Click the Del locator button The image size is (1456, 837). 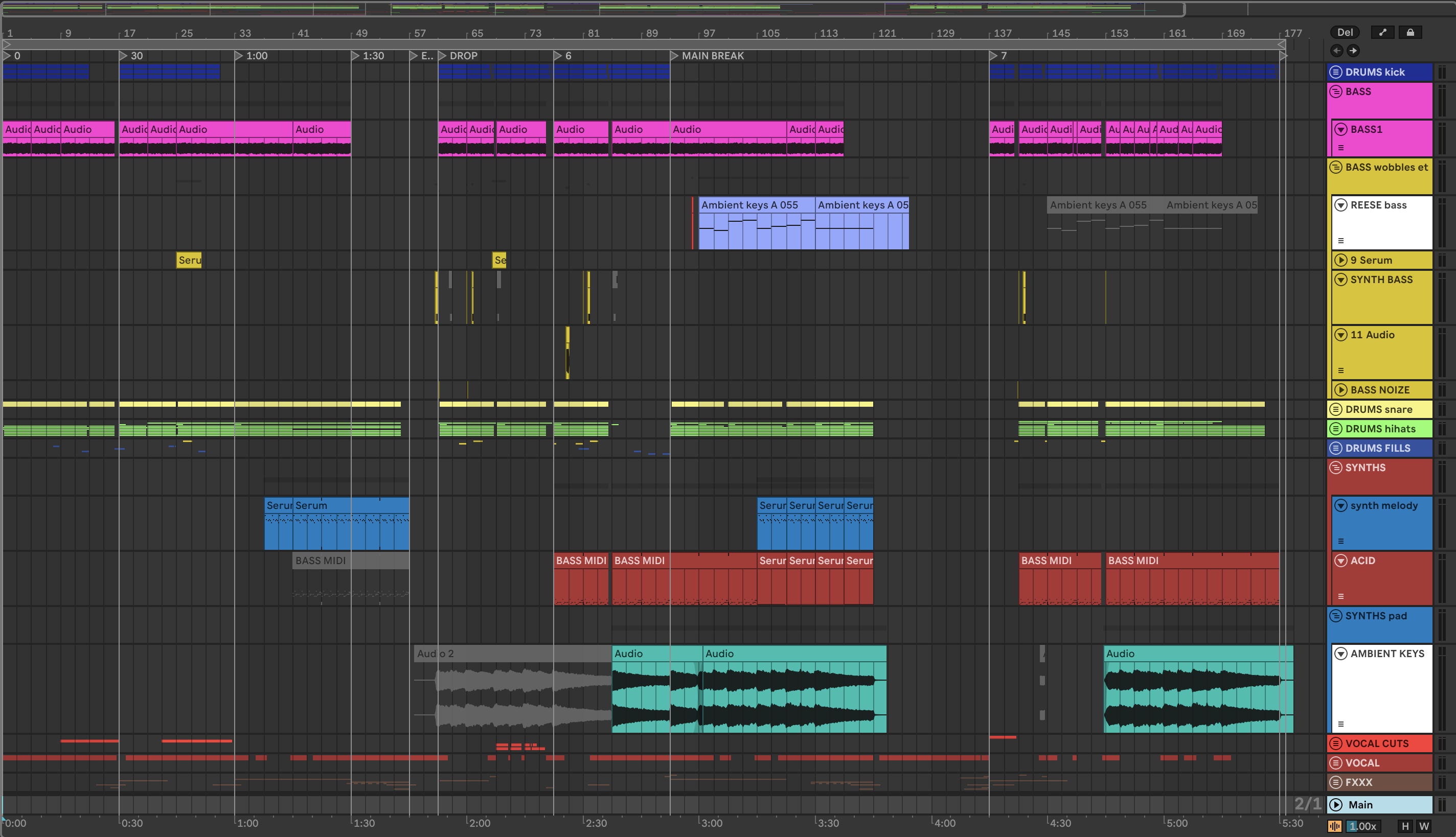(1345, 32)
